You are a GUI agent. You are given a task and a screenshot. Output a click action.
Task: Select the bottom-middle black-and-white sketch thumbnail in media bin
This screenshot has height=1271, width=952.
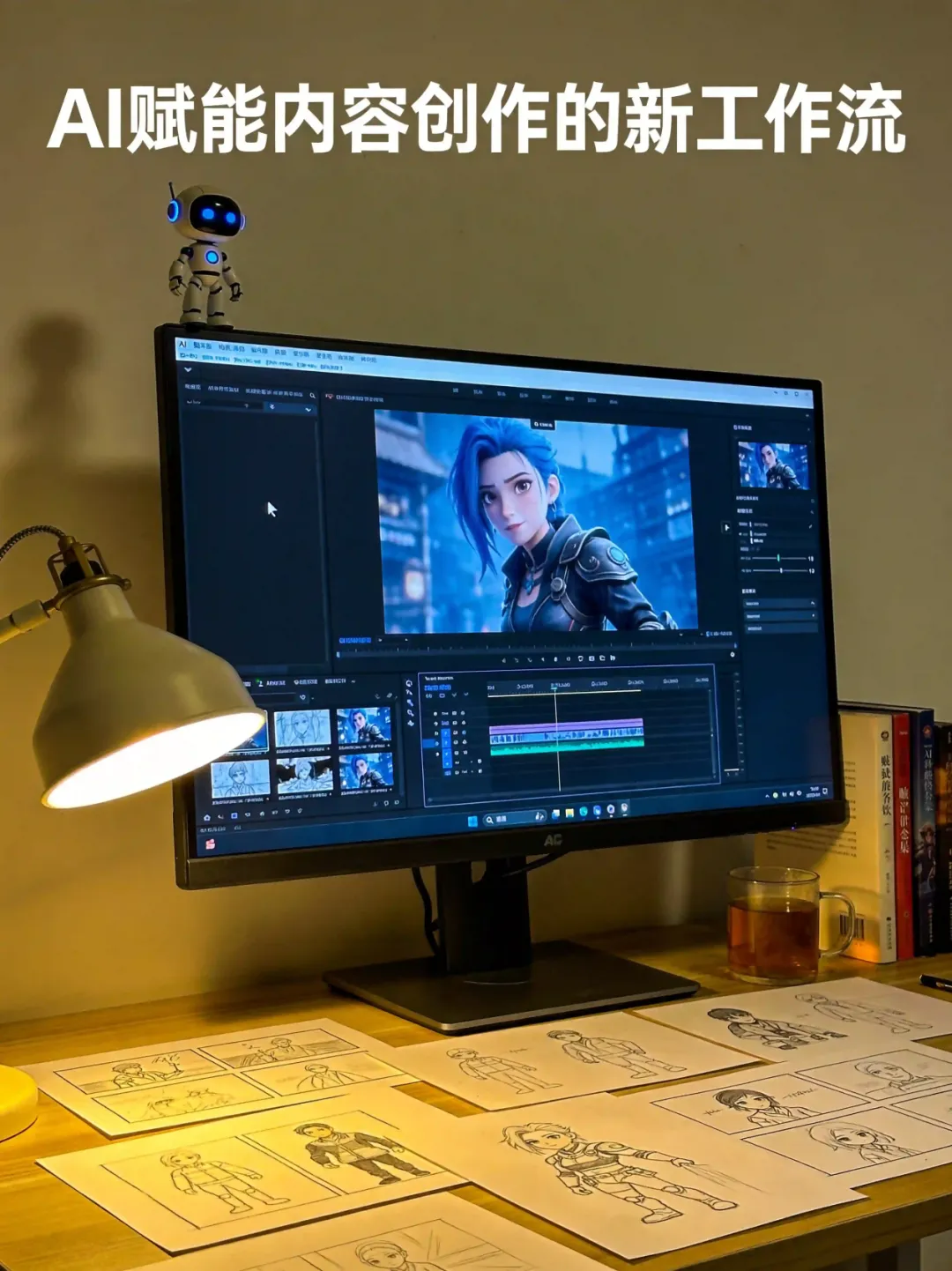click(304, 774)
